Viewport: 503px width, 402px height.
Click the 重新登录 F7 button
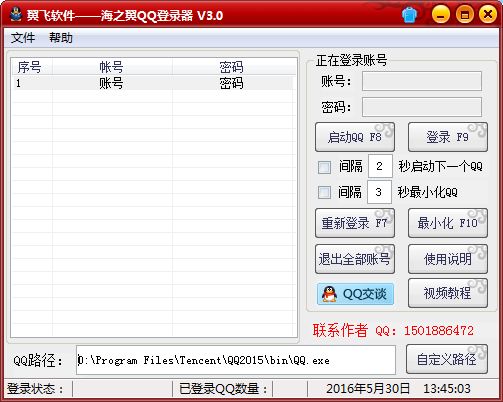355,223
